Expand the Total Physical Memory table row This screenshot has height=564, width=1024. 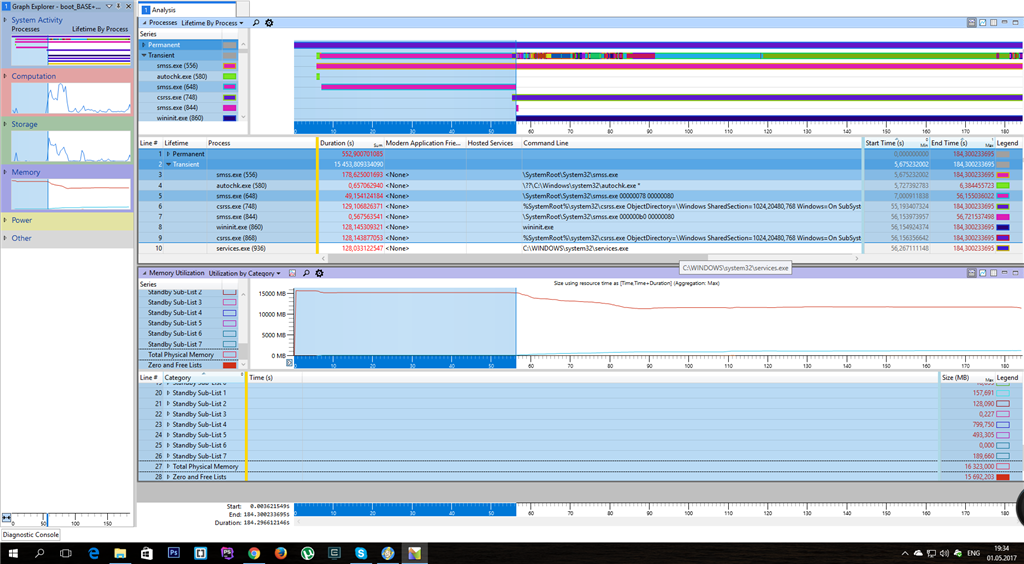(x=168, y=467)
